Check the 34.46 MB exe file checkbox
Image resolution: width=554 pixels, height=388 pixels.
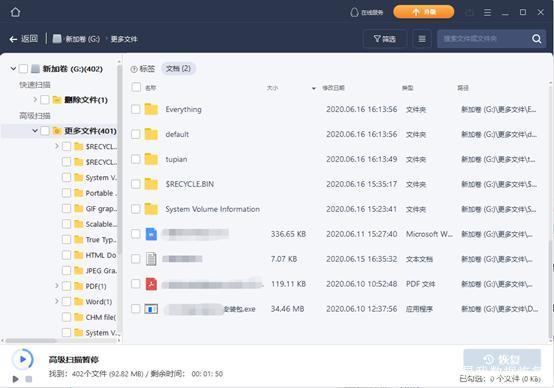point(136,308)
